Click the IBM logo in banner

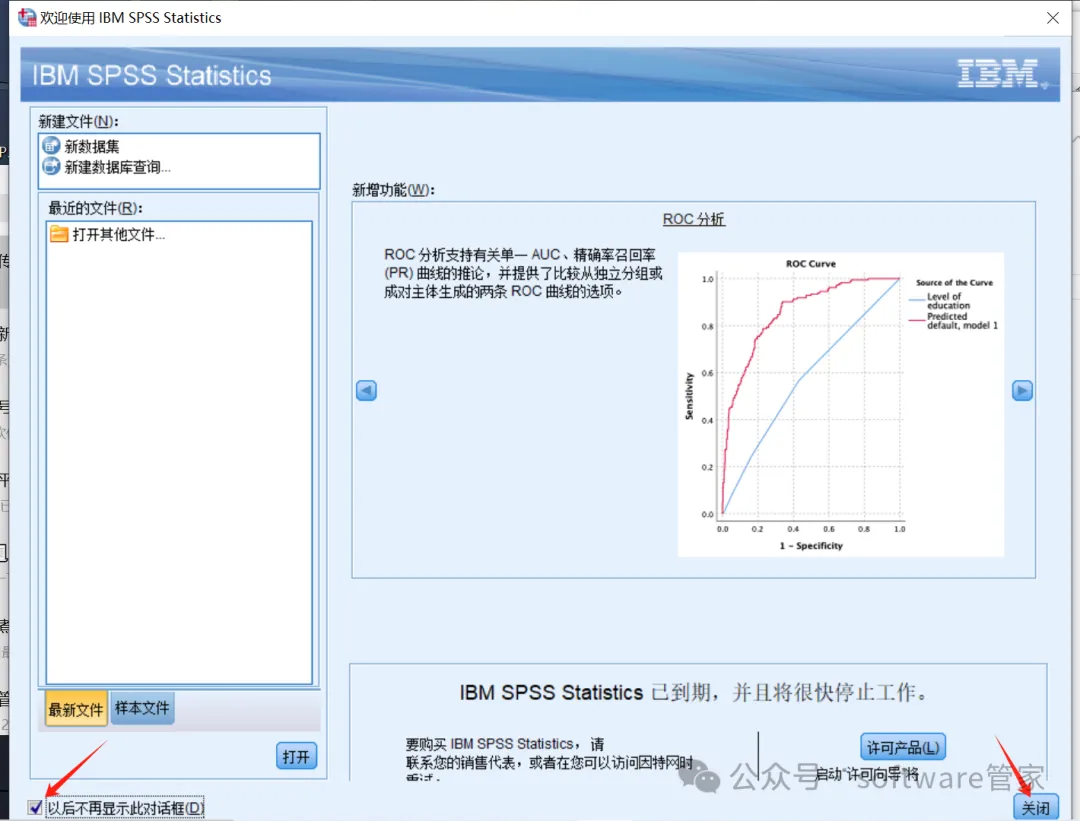[x=1001, y=74]
